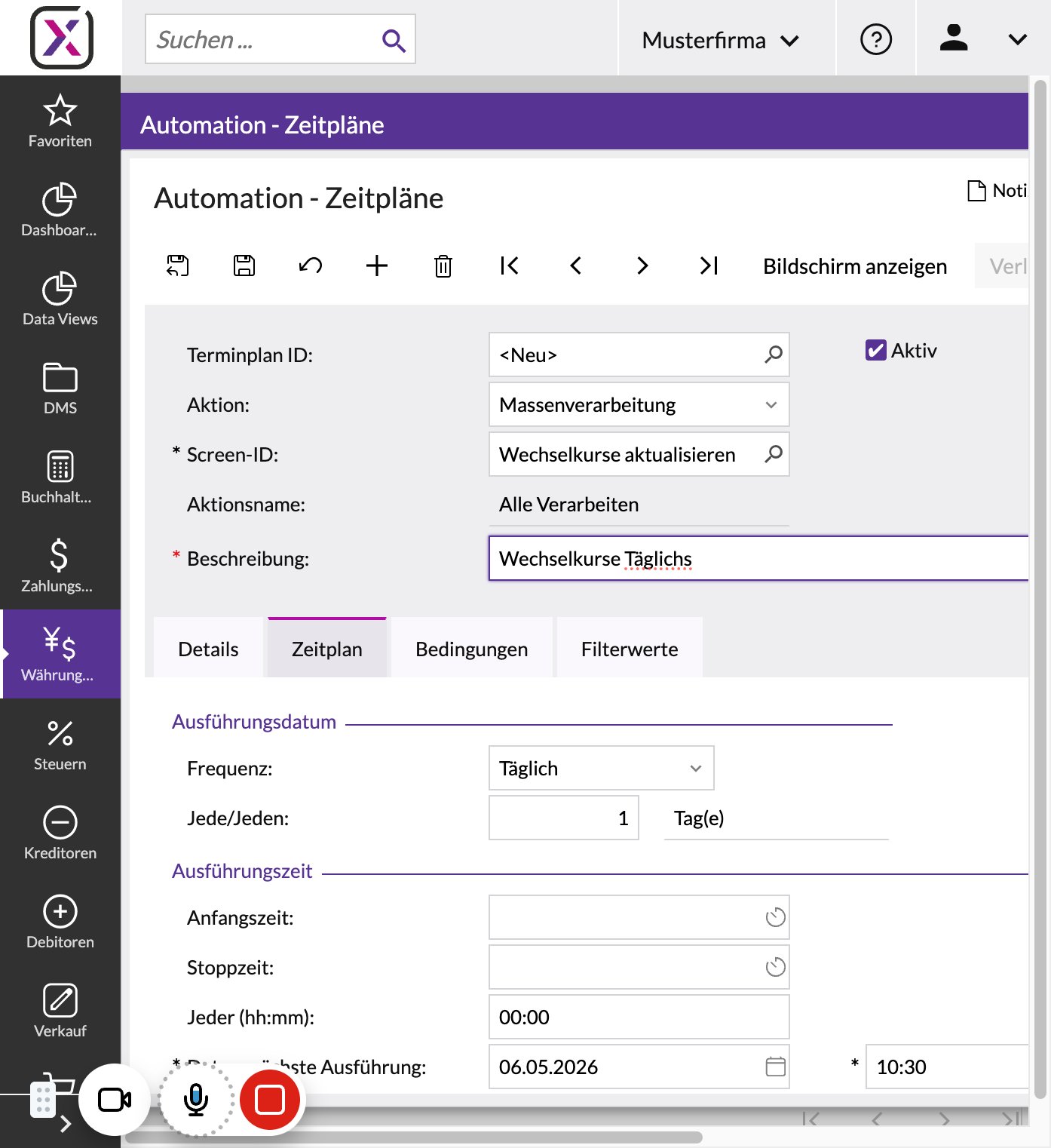Screen dimensions: 1051x1148
Task: Undo changes with the revert arrow
Action: (311, 266)
